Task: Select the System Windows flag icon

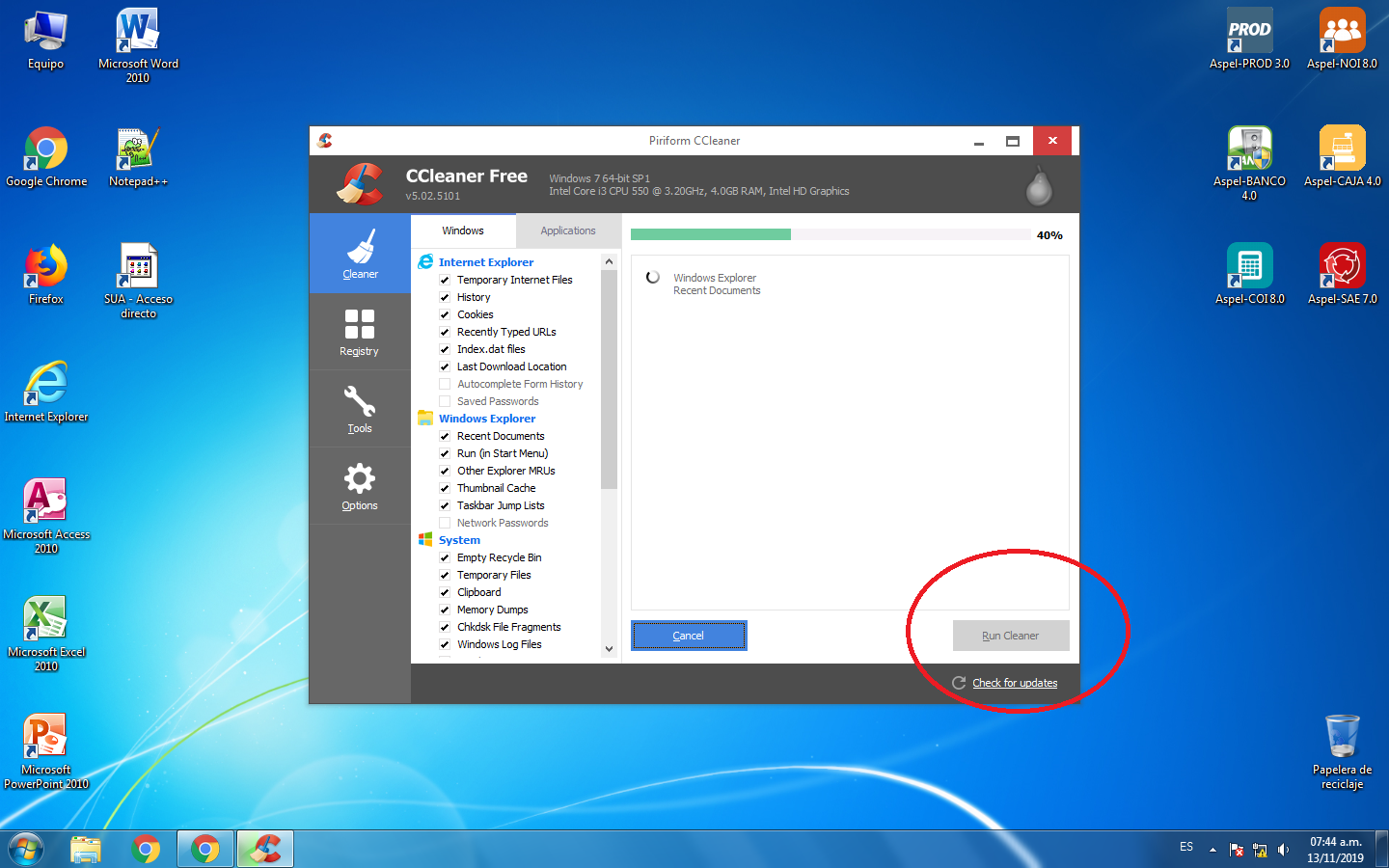Action: pos(425,539)
